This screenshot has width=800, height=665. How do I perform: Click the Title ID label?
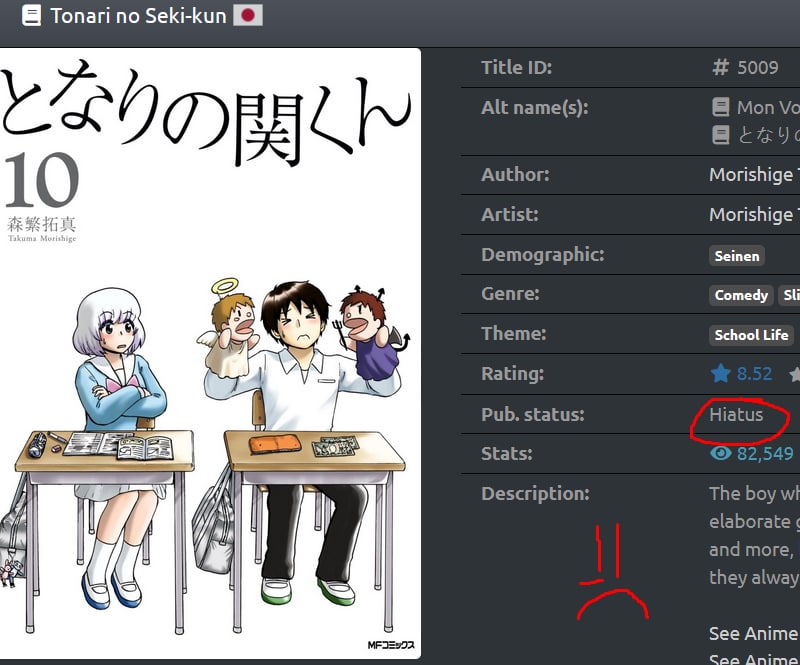tap(516, 67)
